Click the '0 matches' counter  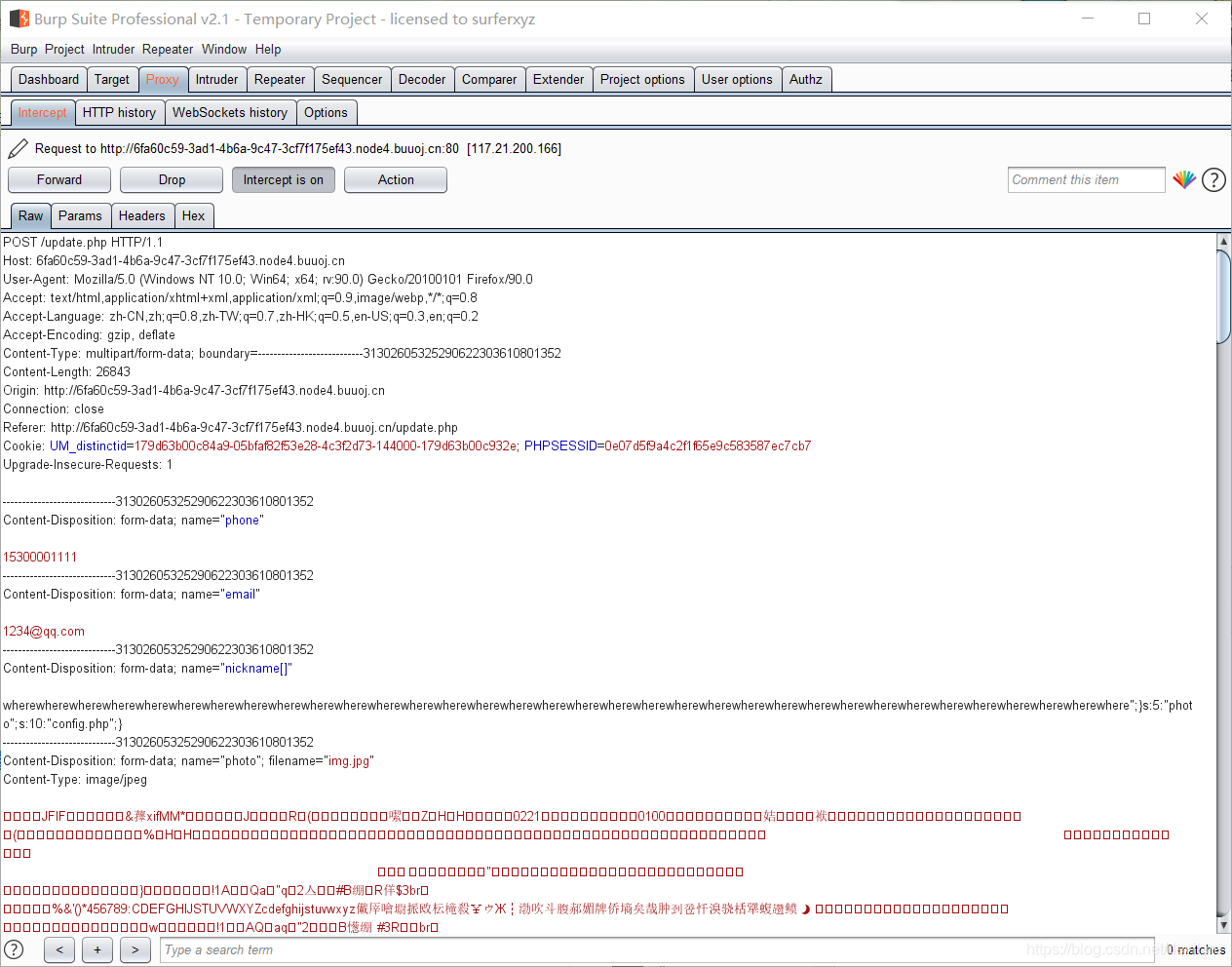pos(1196,949)
